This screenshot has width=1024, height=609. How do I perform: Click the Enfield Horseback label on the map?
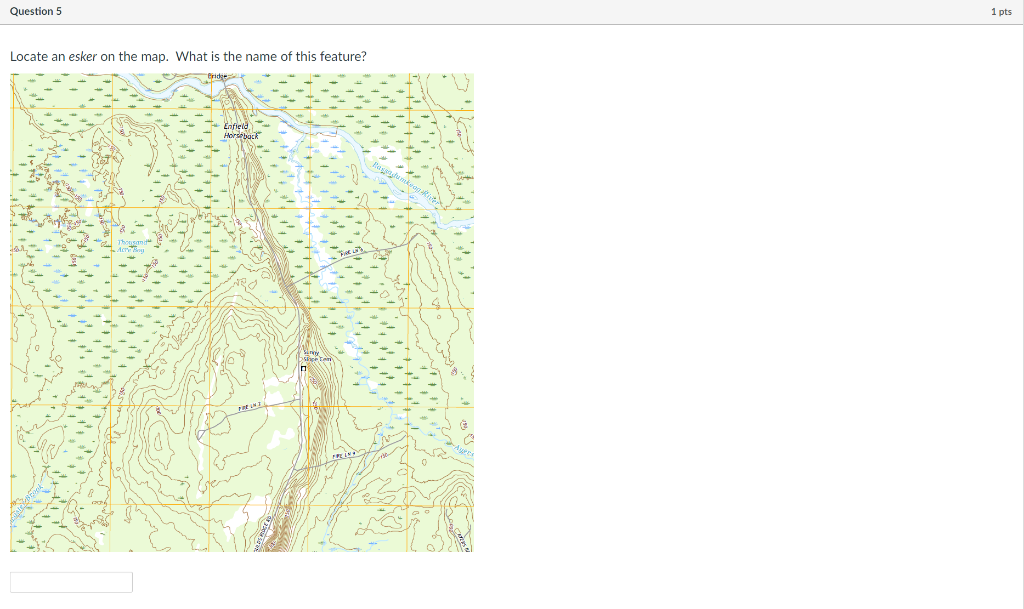tap(237, 130)
